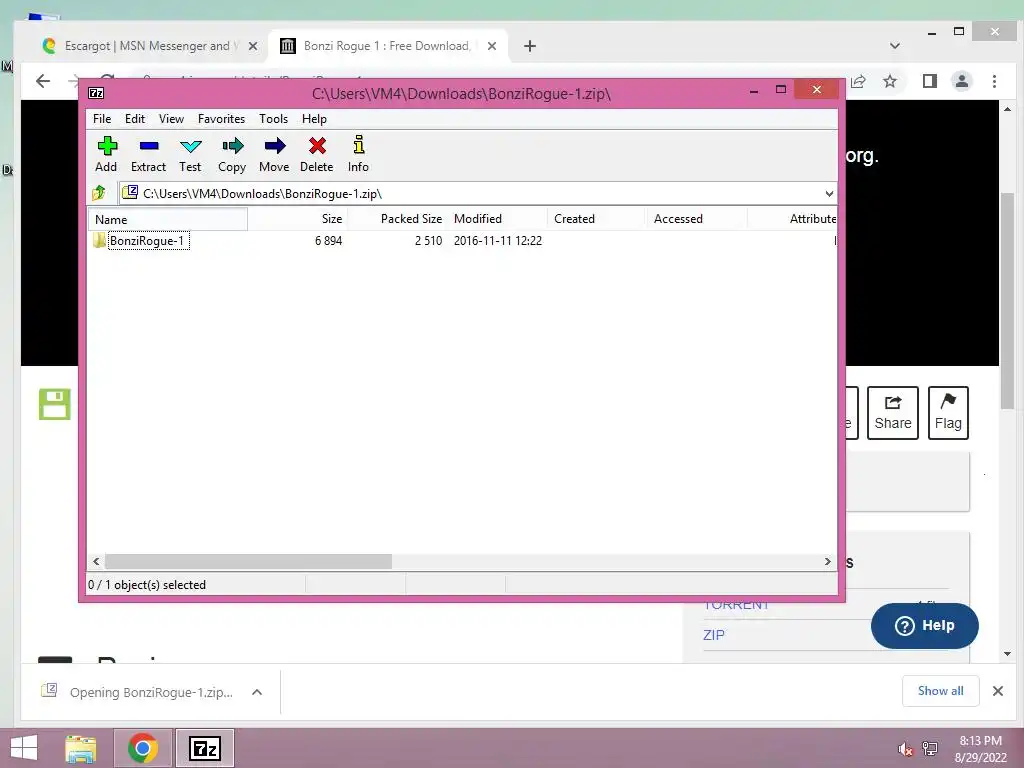
Task: Extract files with the Extract toolbar icon
Action: pos(148,154)
